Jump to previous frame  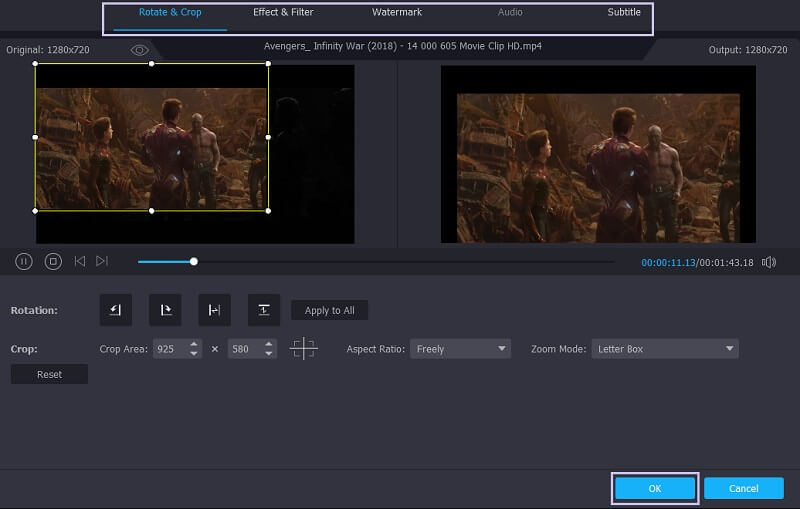tap(80, 261)
